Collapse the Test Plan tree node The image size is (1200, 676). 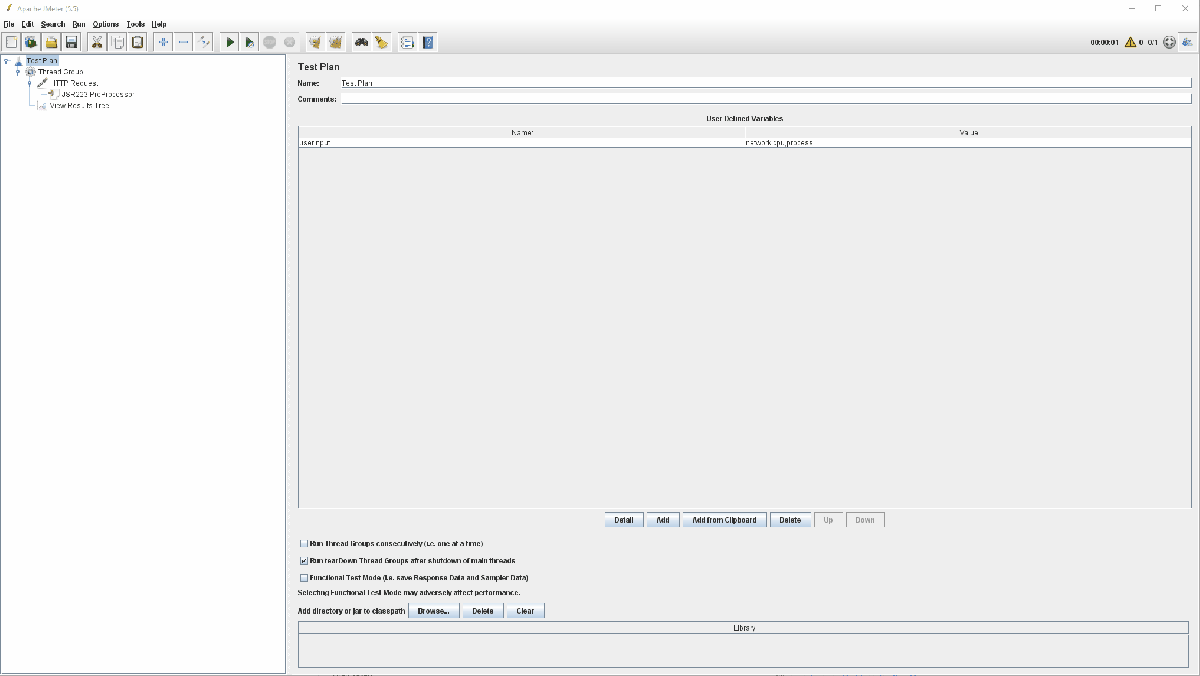6,61
